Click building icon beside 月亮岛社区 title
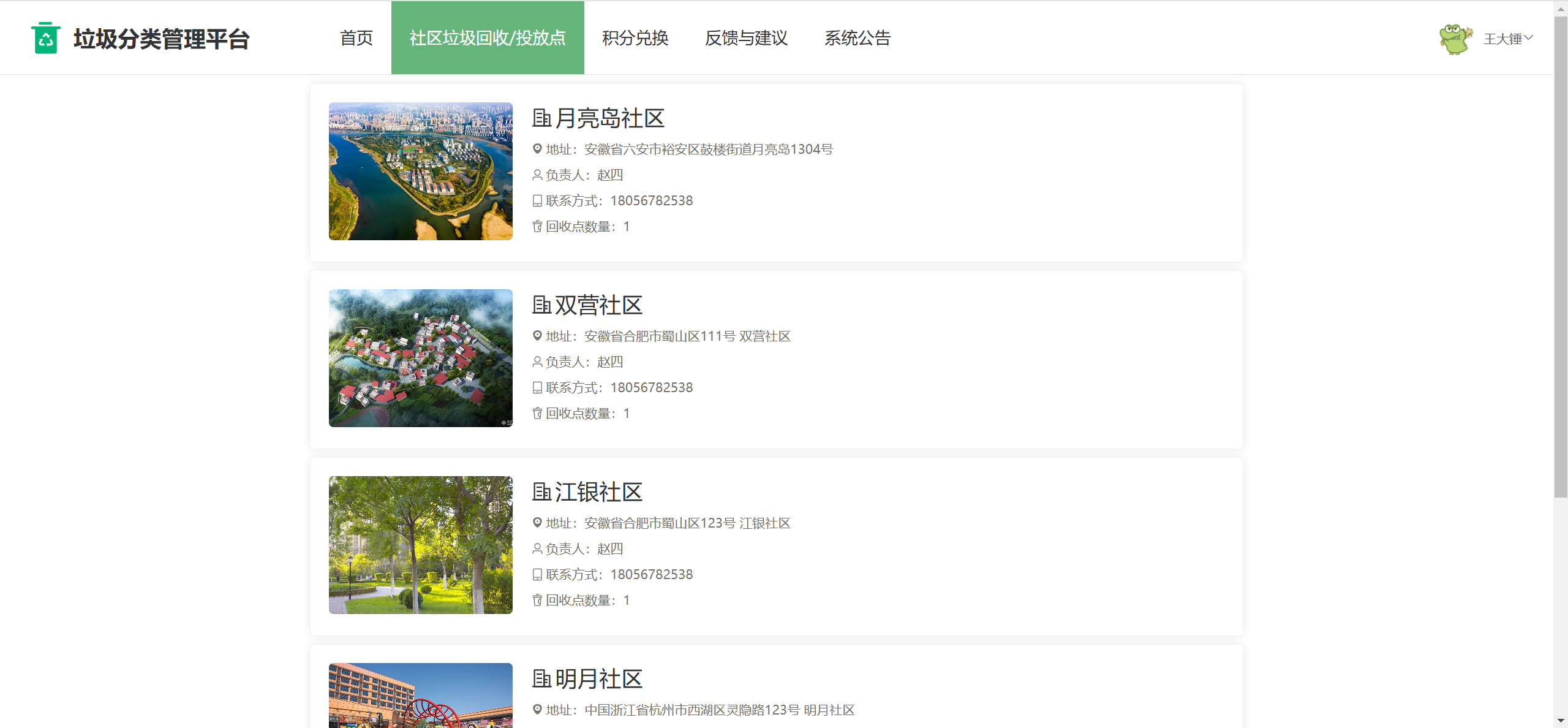 tap(541, 118)
